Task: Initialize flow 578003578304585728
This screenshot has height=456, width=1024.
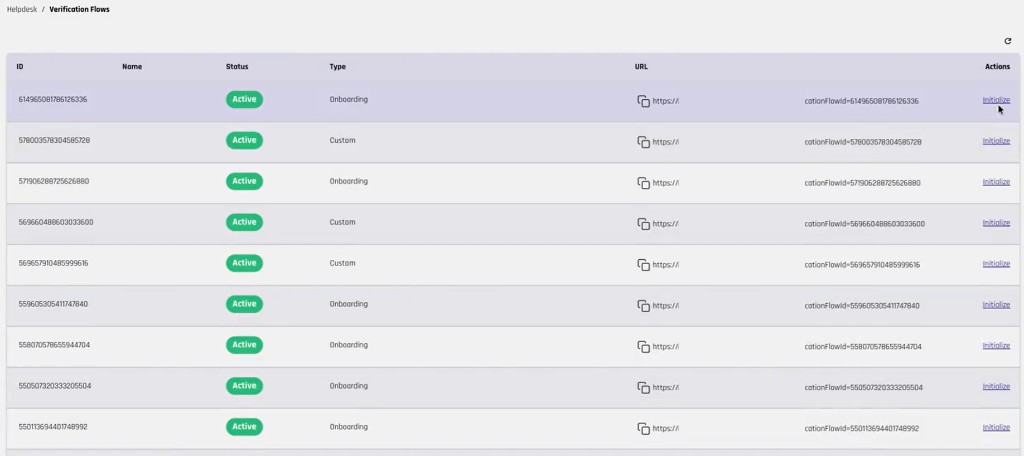Action: 996,141
